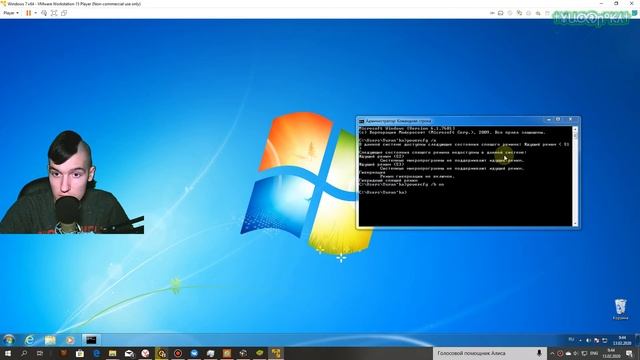Screen dimensions: 640x360
Task: Open Task View on the Windows 10 taskbar
Action: tap(40, 353)
